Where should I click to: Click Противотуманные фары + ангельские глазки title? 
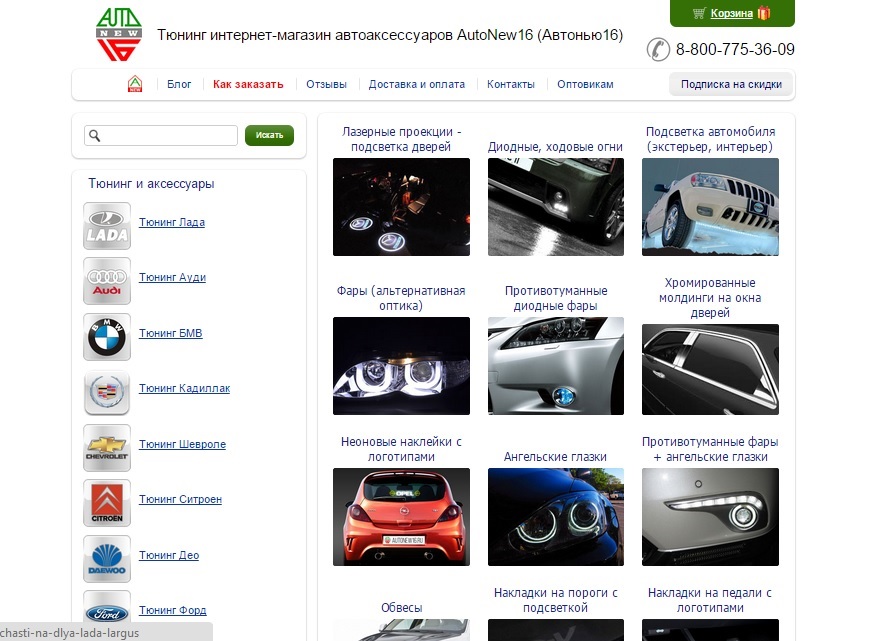click(x=710, y=449)
